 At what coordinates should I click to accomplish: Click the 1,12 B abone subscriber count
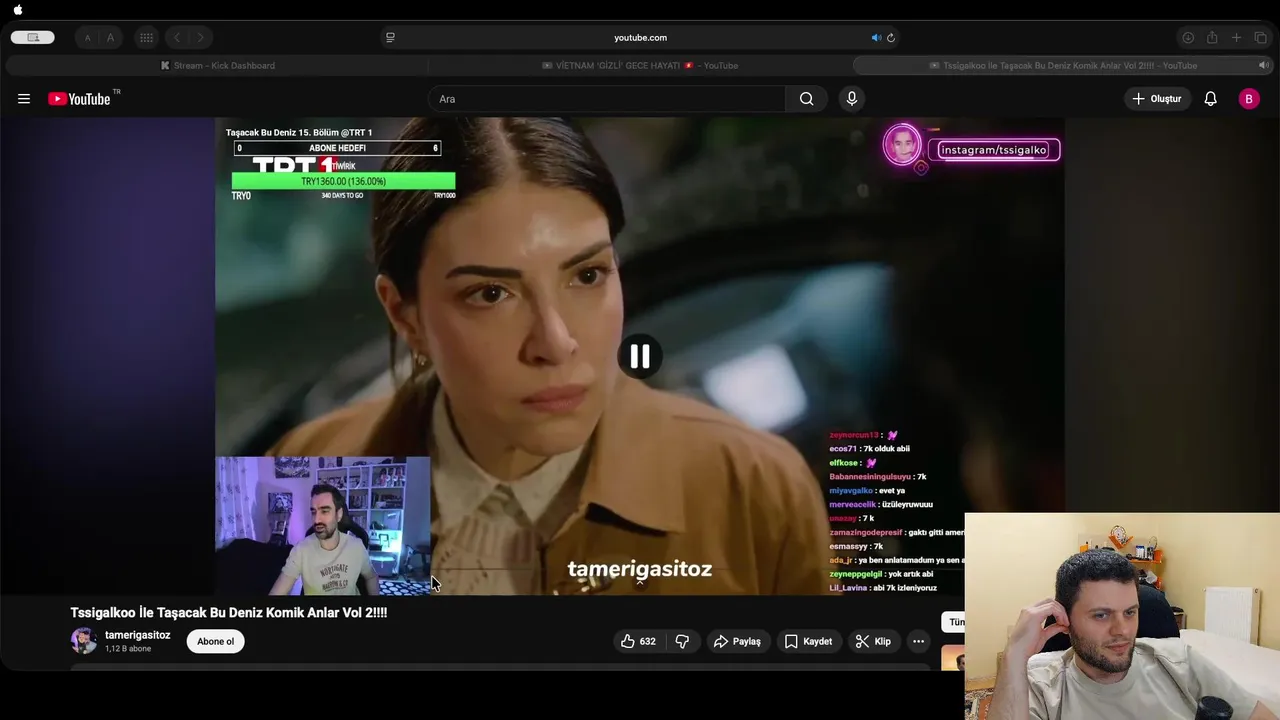pyautogui.click(x=128, y=649)
